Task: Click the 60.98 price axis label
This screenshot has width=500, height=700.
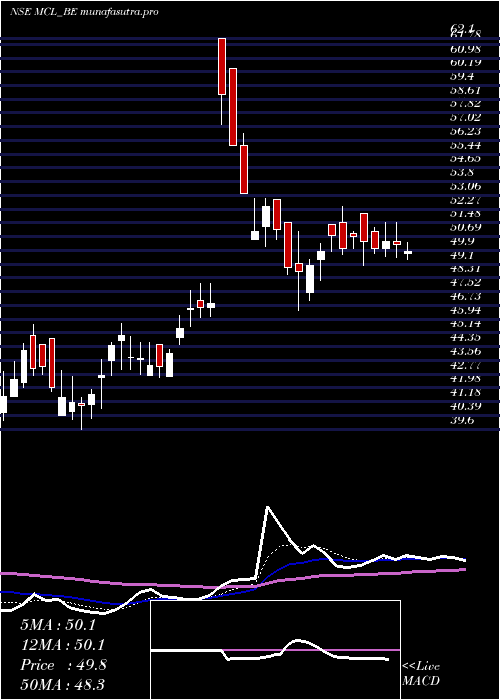Action: click(465, 48)
